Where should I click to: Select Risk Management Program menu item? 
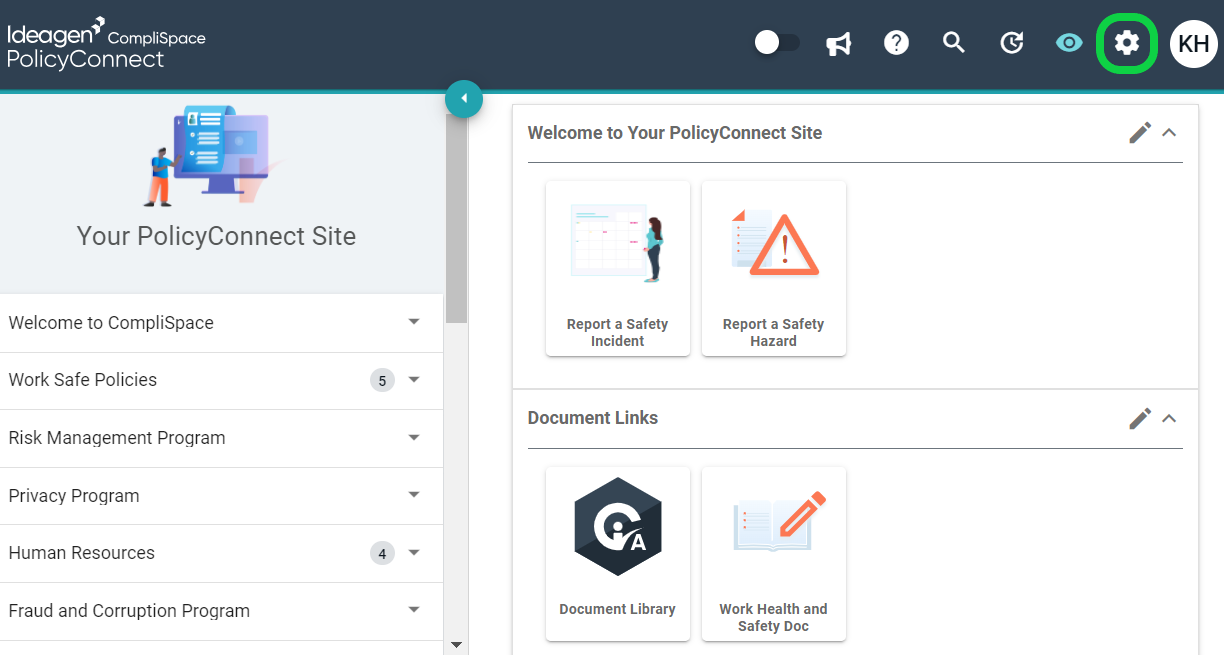[x=221, y=438]
